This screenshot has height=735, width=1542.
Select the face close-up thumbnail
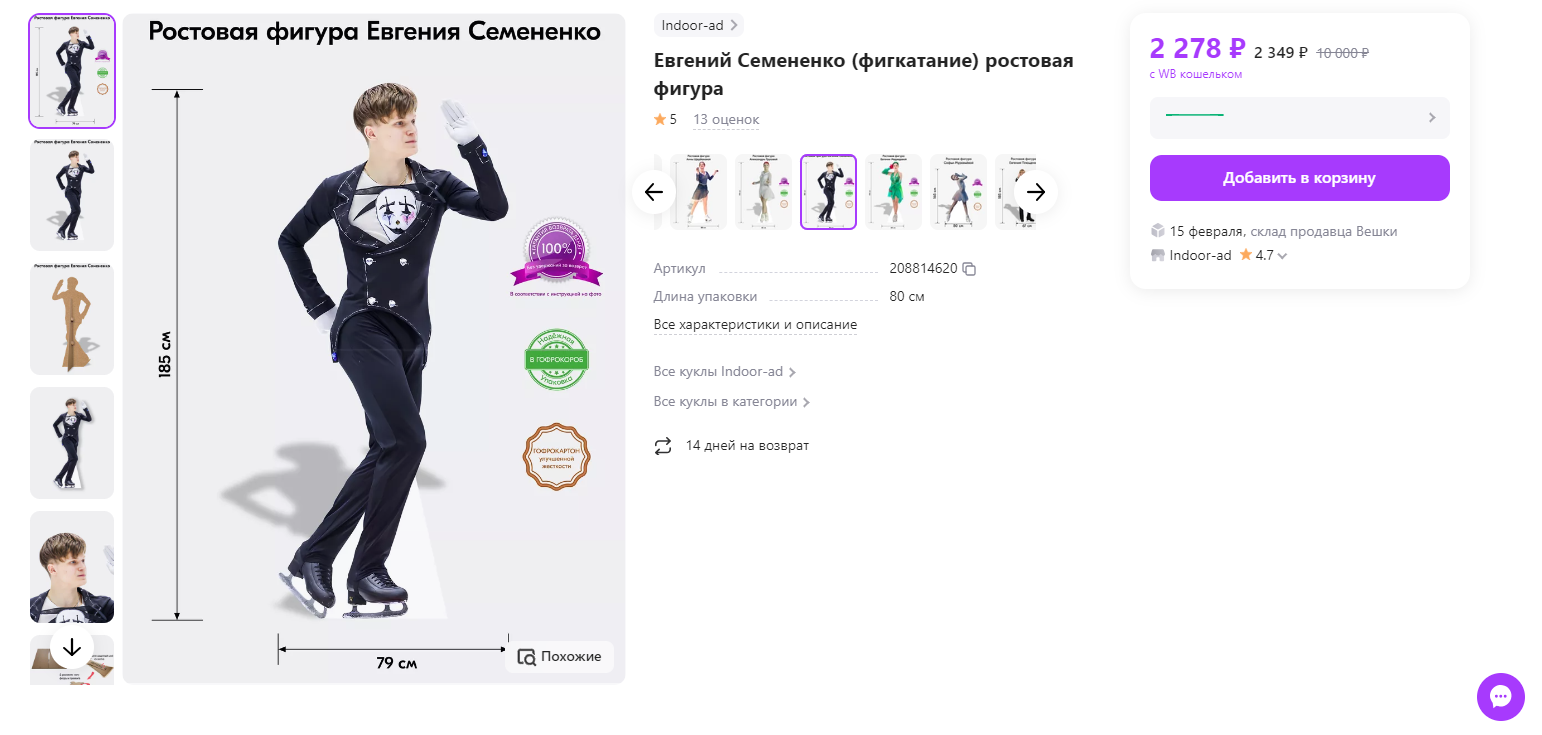tap(72, 567)
